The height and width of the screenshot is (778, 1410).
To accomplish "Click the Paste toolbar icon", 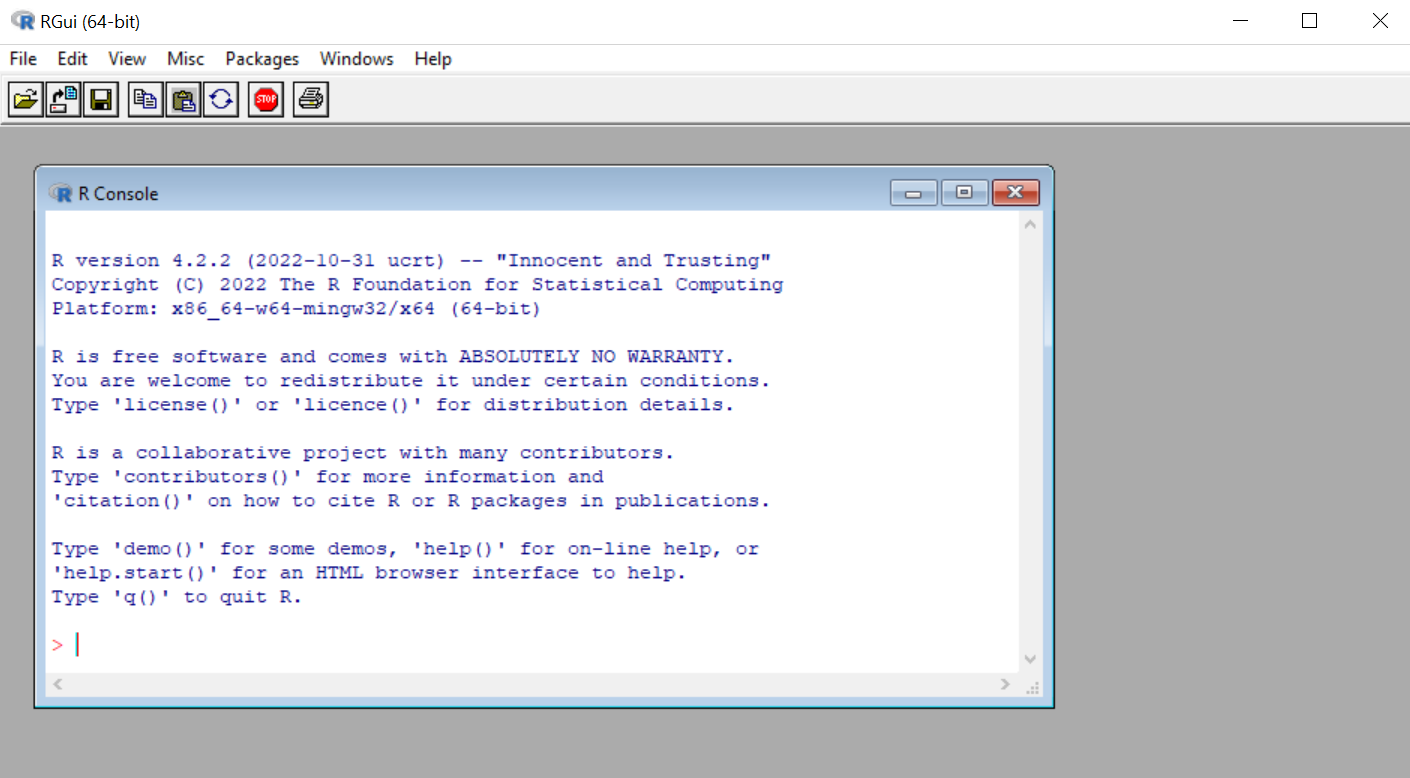I will coord(183,99).
